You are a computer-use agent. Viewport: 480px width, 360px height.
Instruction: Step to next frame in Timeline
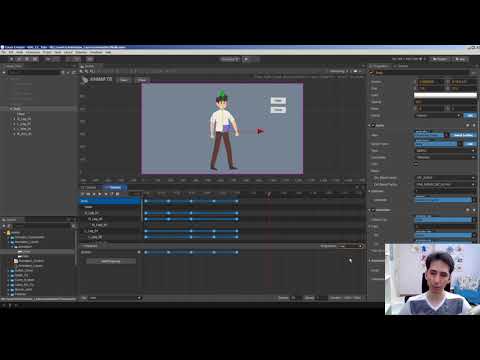[106, 194]
